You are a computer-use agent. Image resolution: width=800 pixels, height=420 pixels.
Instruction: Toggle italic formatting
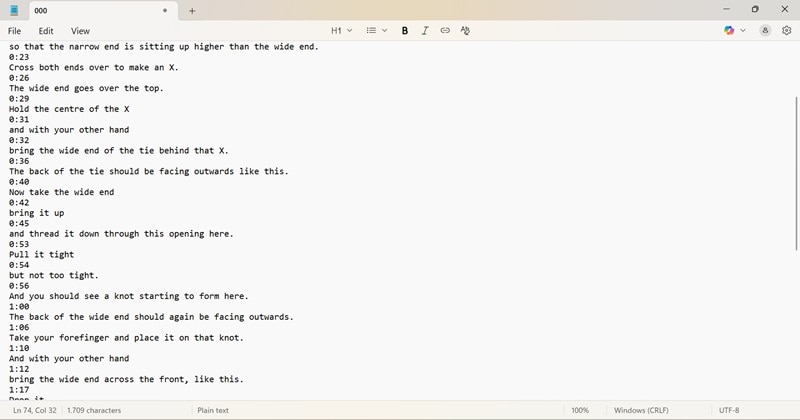pyautogui.click(x=424, y=31)
